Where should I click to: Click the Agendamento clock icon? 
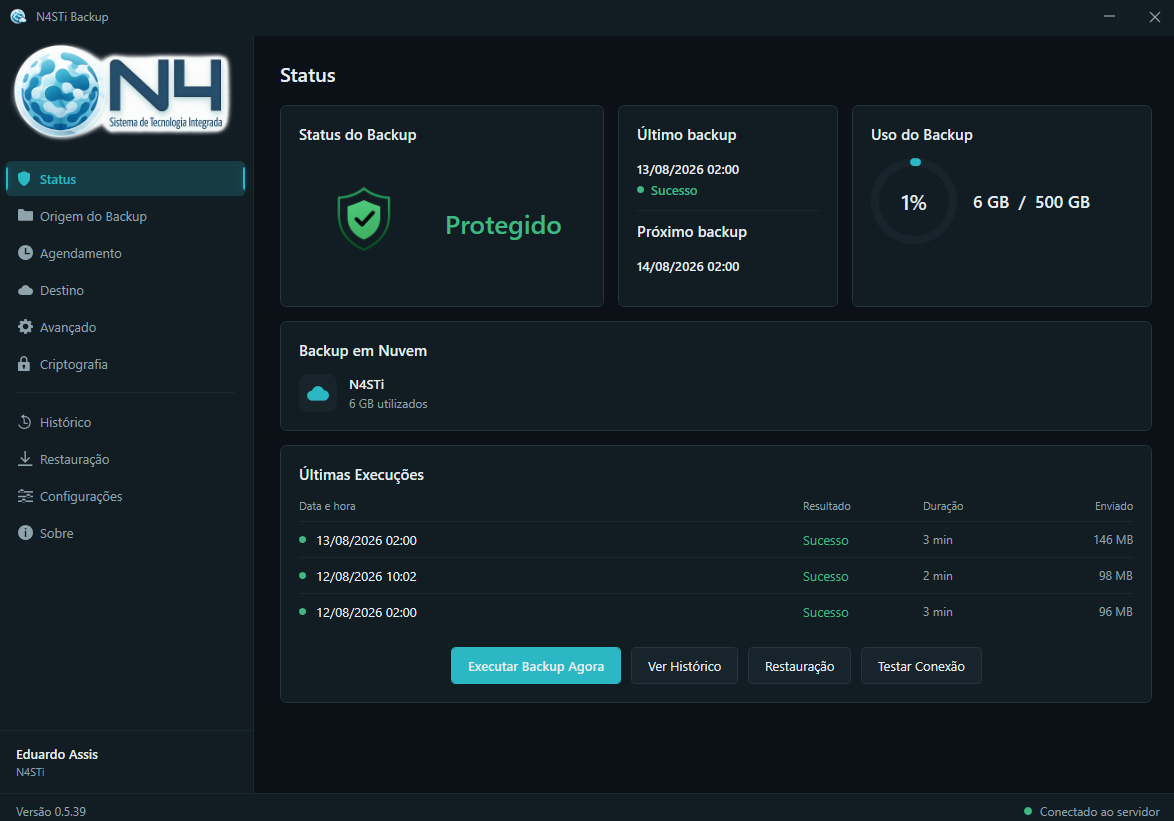pos(25,253)
